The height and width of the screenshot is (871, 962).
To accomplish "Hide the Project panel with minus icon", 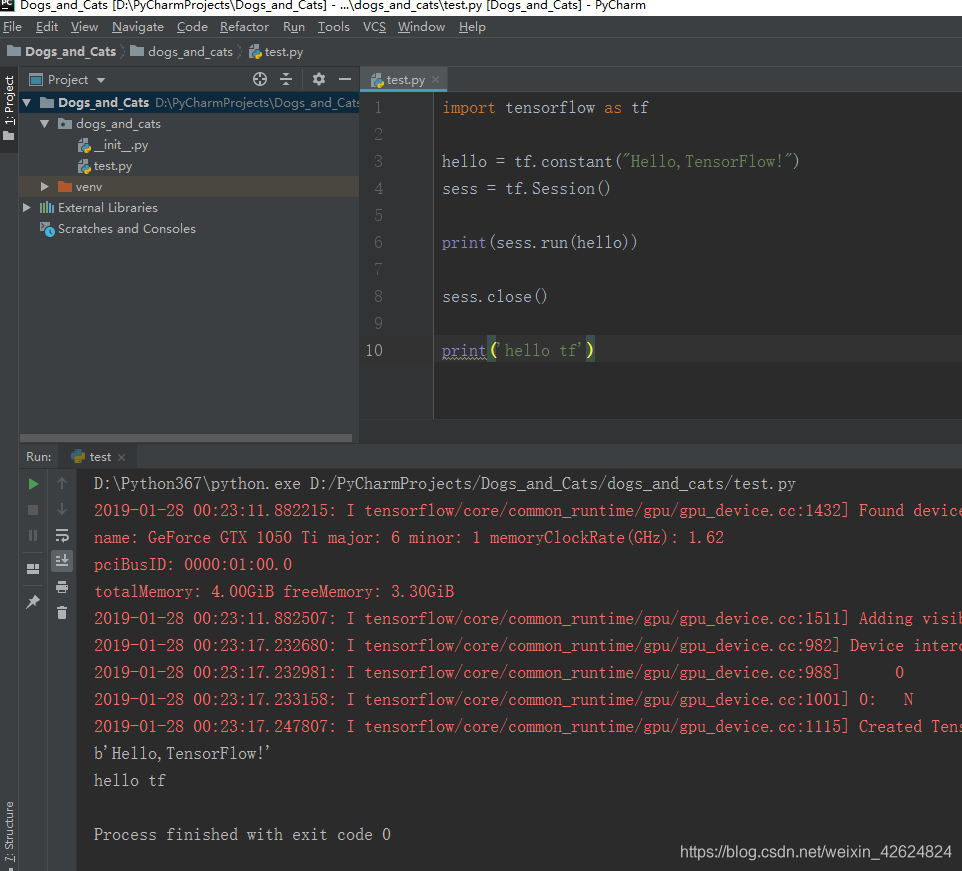I will coord(345,79).
